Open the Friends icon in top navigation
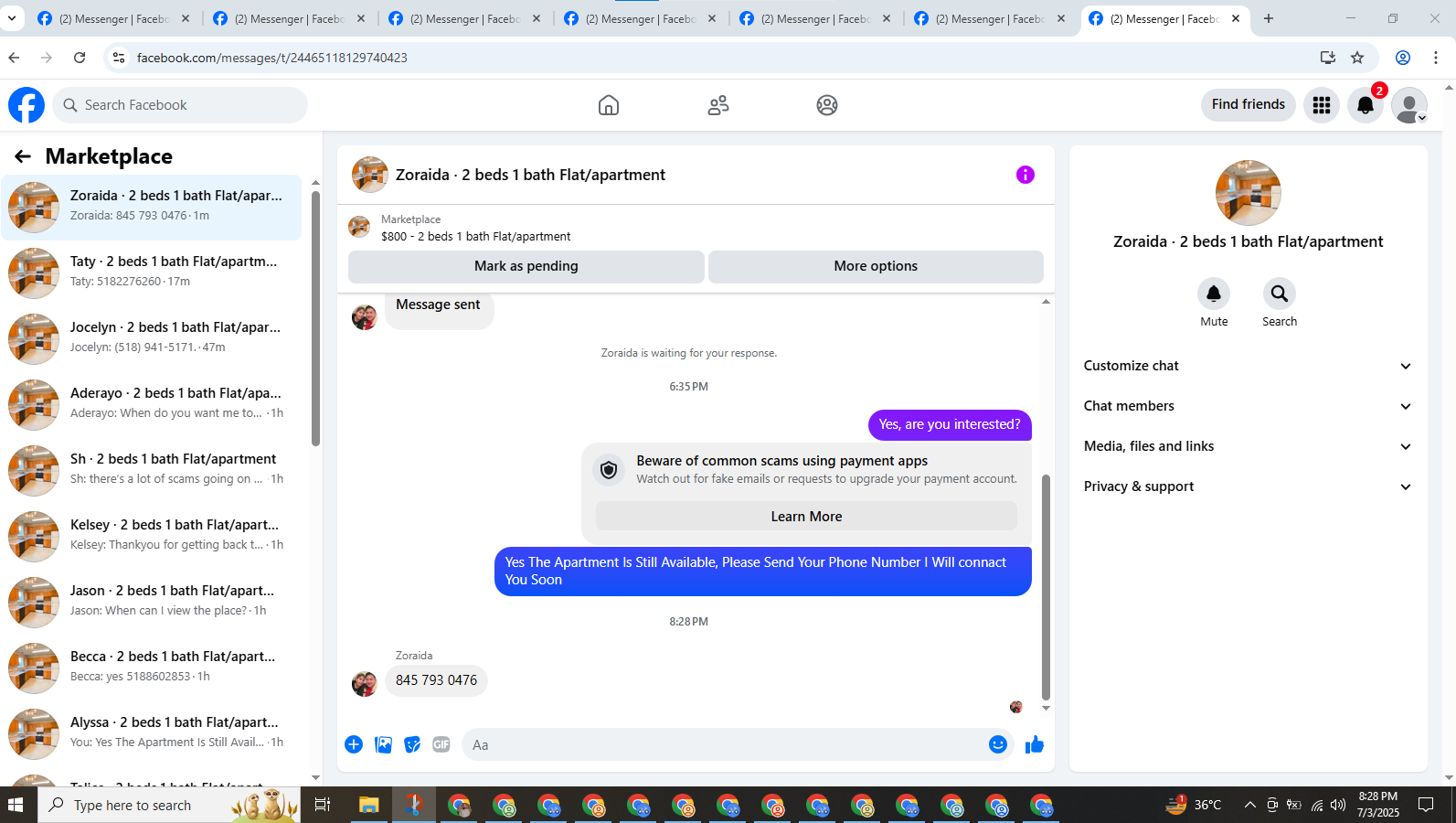The width and height of the screenshot is (1456, 823). coord(718,105)
